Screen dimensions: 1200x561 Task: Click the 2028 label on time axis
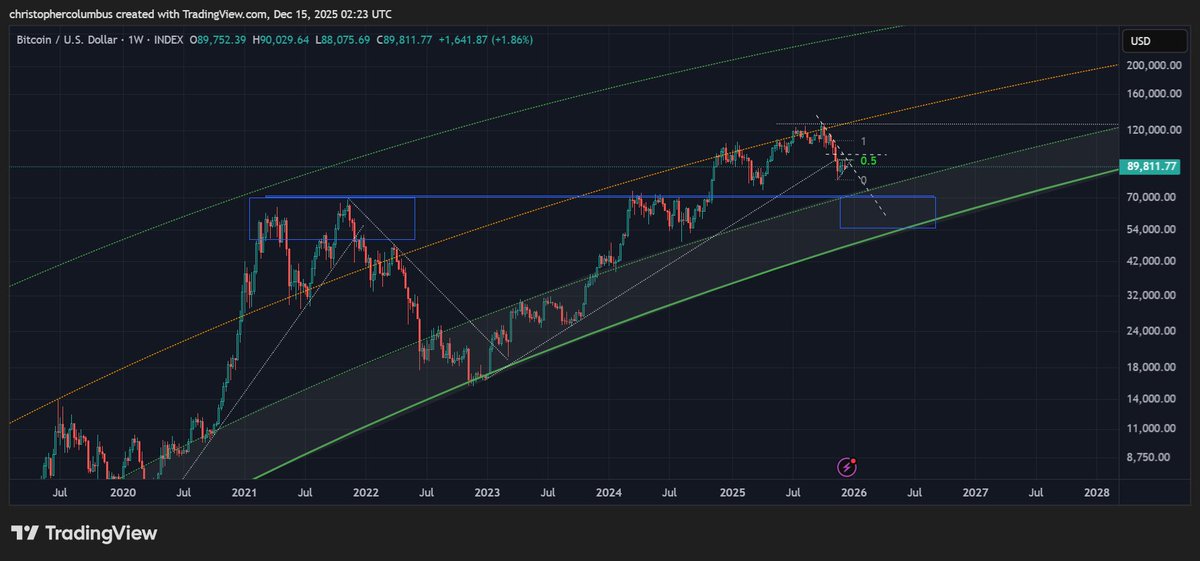(1097, 493)
